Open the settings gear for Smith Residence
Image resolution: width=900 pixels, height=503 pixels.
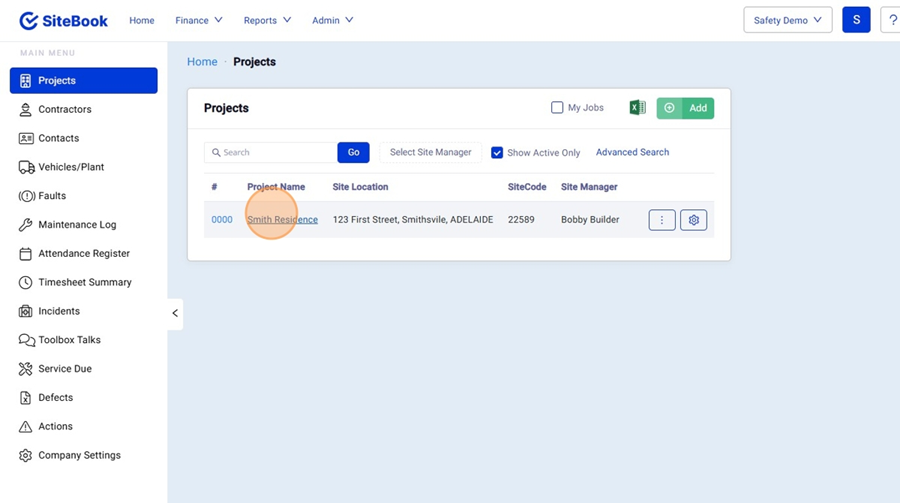coord(693,220)
